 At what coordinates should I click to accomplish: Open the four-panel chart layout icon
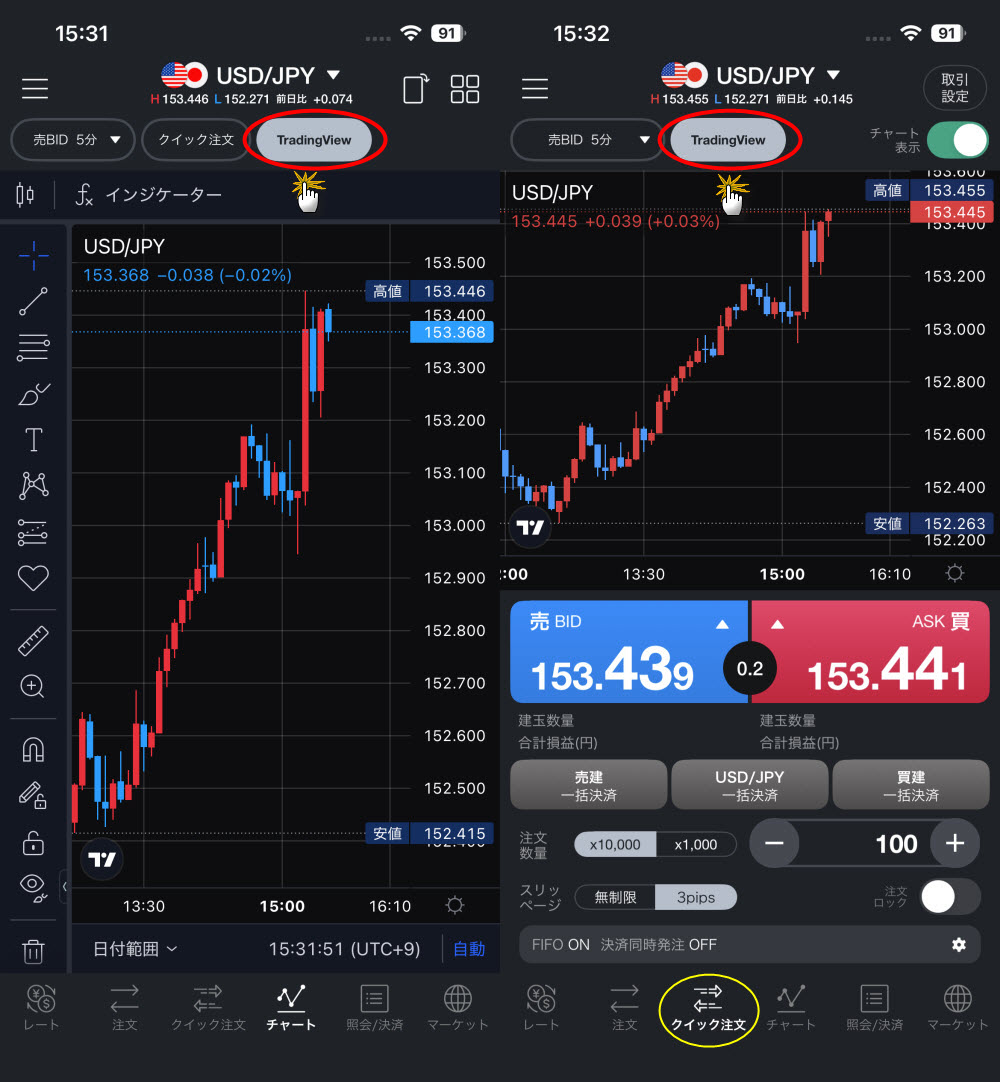[465, 89]
